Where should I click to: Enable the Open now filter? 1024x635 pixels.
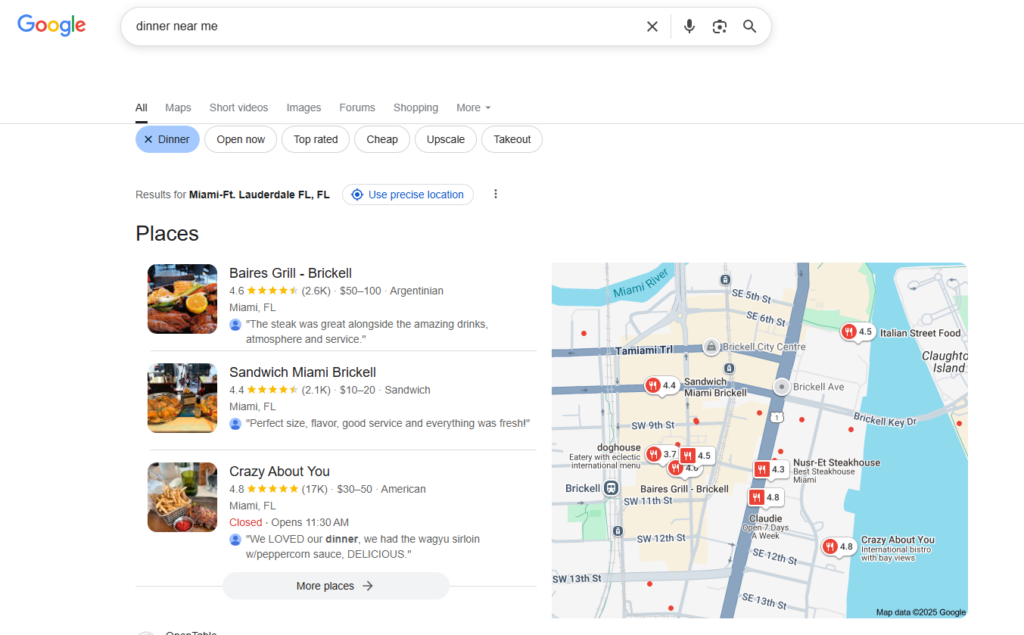241,140
